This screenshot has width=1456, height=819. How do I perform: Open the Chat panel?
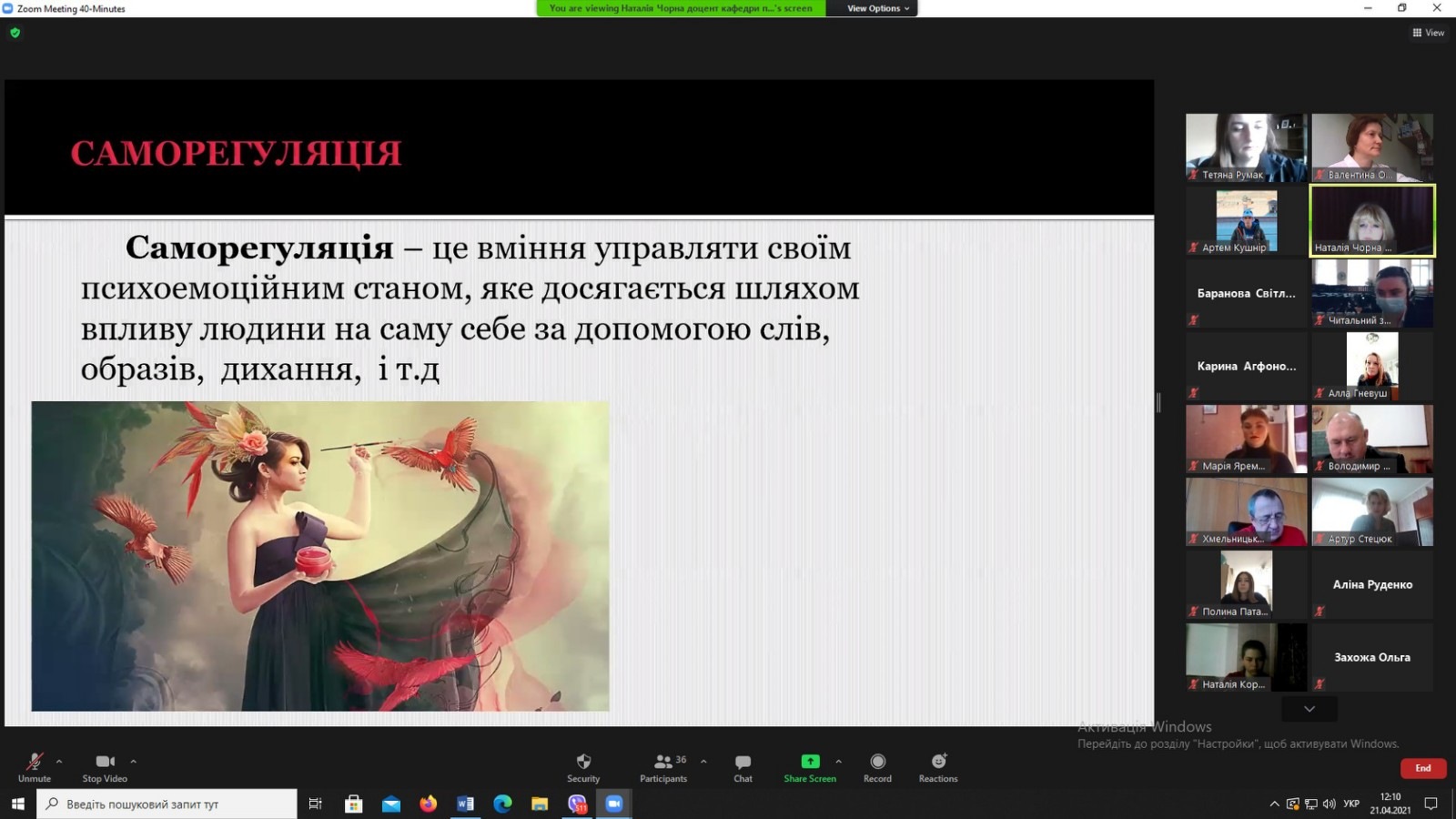coord(743,767)
